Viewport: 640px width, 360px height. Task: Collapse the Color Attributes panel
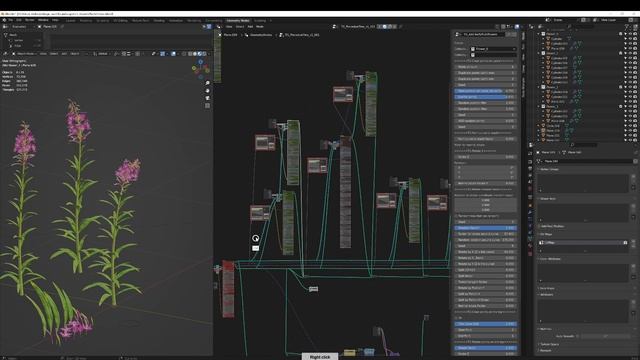click(550, 259)
